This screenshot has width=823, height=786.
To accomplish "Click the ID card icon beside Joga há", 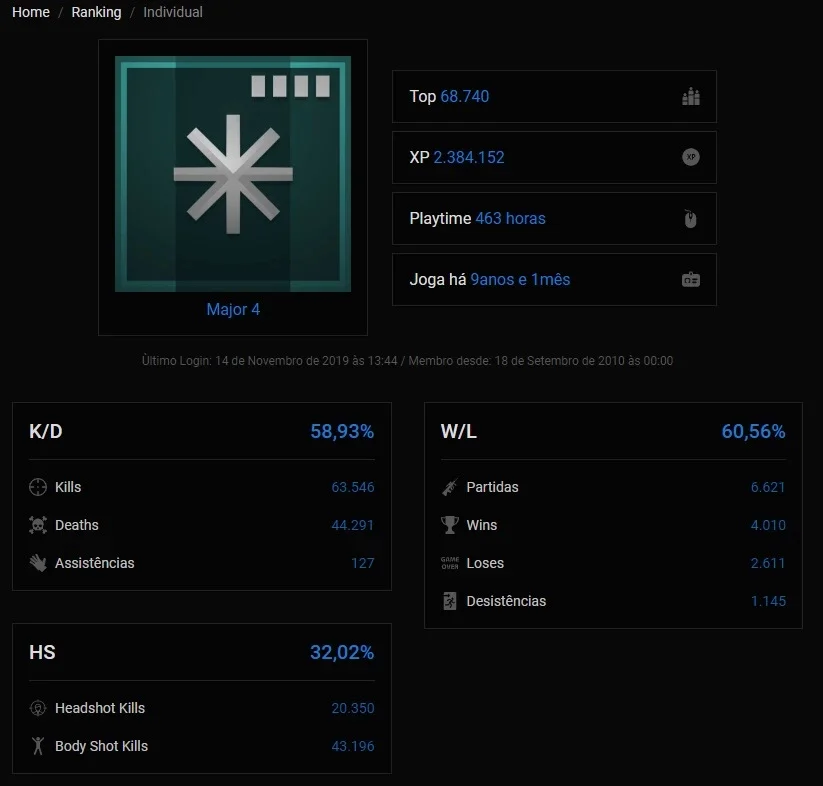I will click(691, 280).
